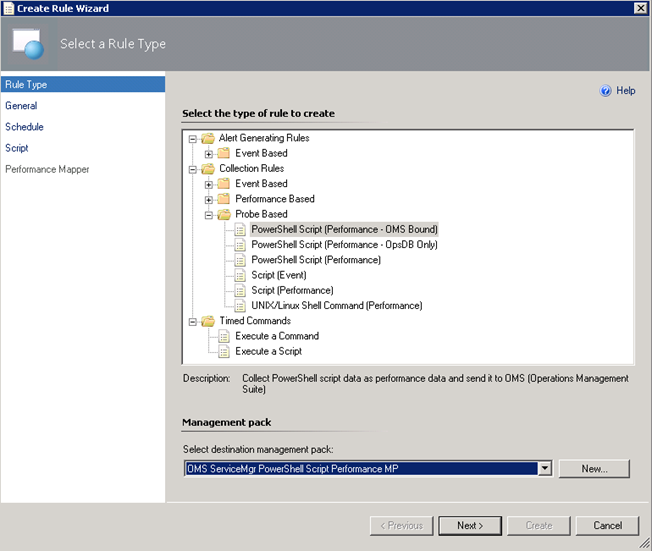Select UNIX/Linux Shell Command (Performance) rule
The width and height of the screenshot is (652, 551).
[x=336, y=305]
